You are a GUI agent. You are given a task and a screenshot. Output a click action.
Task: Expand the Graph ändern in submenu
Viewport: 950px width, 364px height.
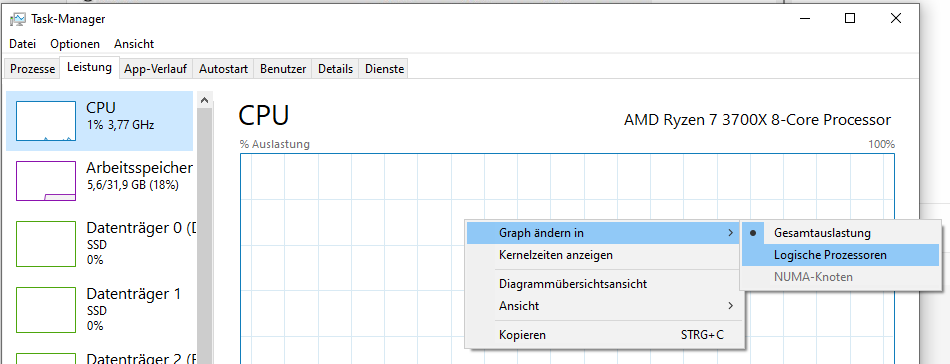tap(604, 233)
